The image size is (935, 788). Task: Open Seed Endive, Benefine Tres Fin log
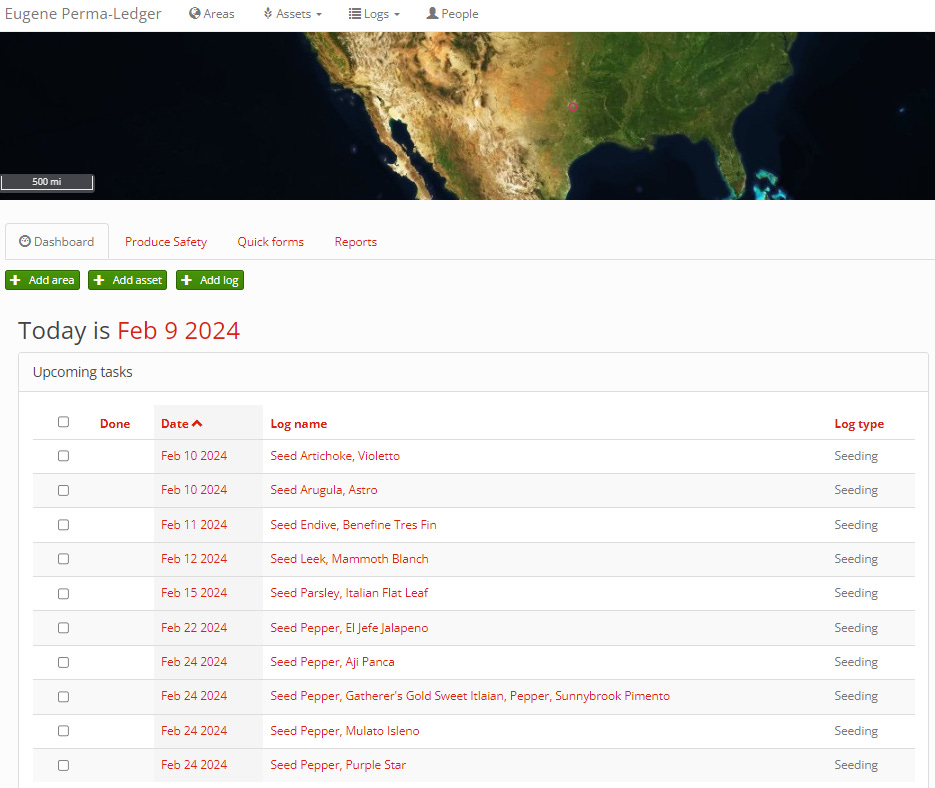click(x=353, y=525)
